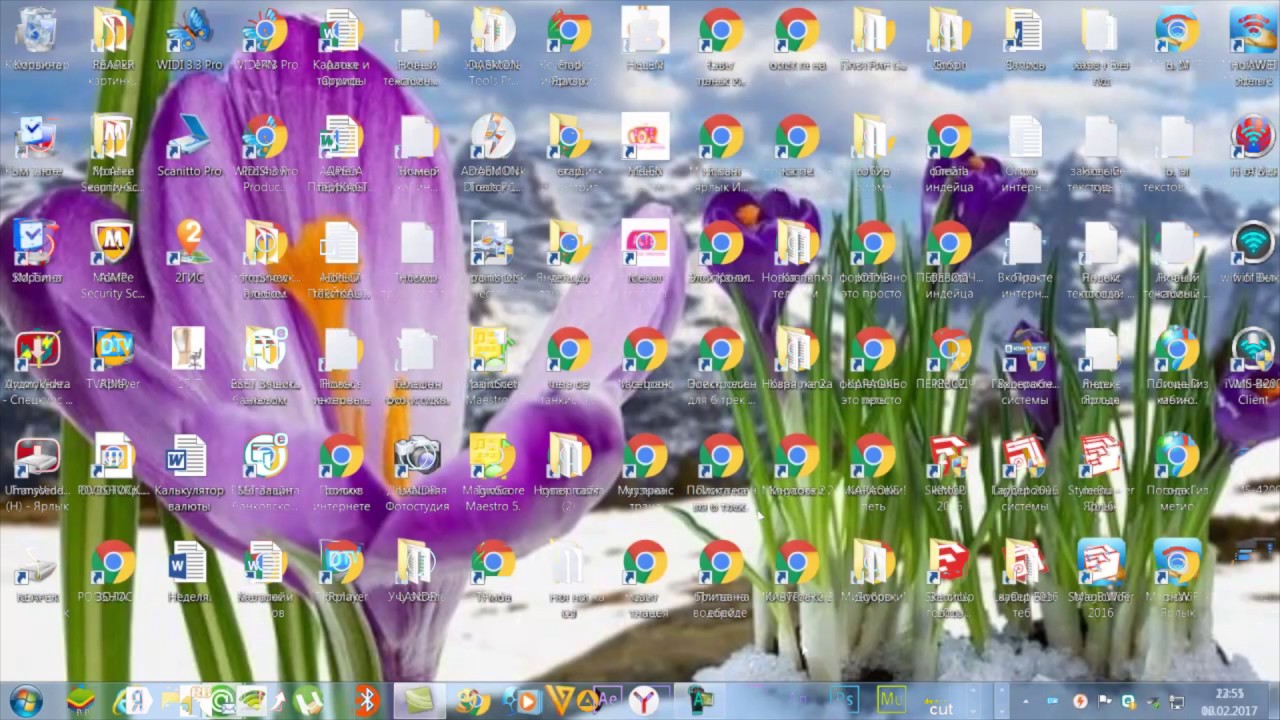
Task: Open Yandex Browser from the taskbar
Action: (642, 701)
